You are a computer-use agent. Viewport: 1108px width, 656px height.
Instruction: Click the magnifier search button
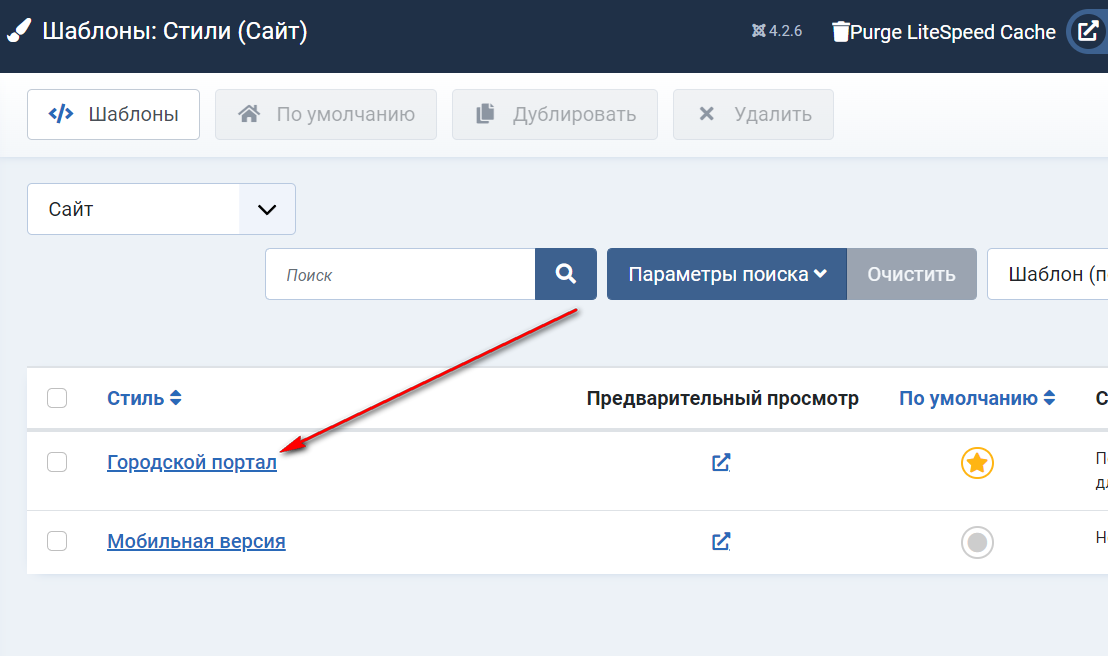[x=566, y=274]
